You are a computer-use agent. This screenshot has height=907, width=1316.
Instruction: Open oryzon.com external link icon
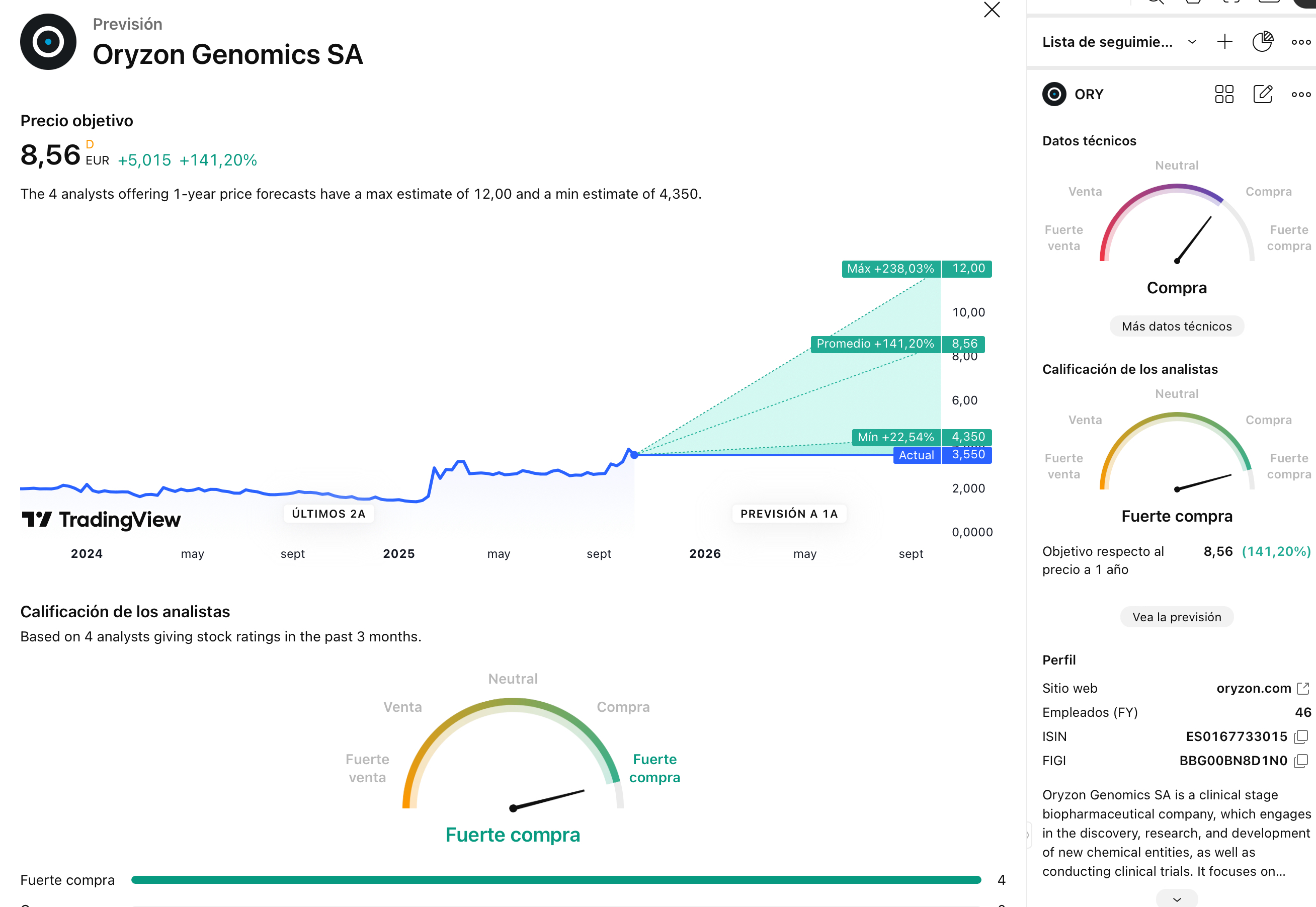(1303, 688)
